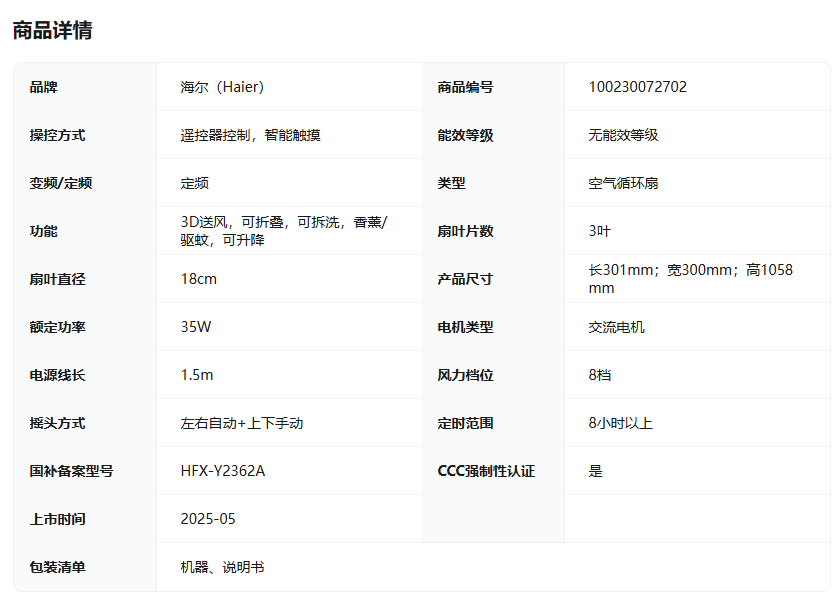
Task: Select the 风力档位 label
Action: 465,375
